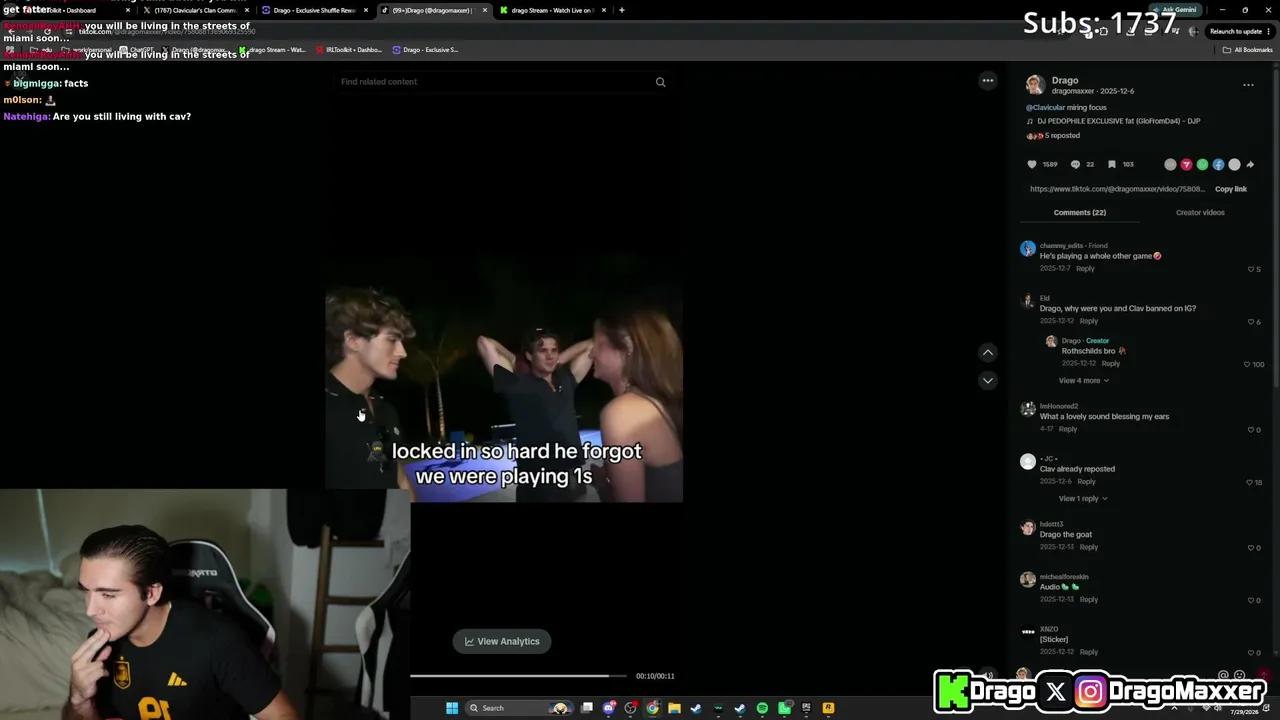
Task: Like Eld's comment heart
Action: [1251, 322]
